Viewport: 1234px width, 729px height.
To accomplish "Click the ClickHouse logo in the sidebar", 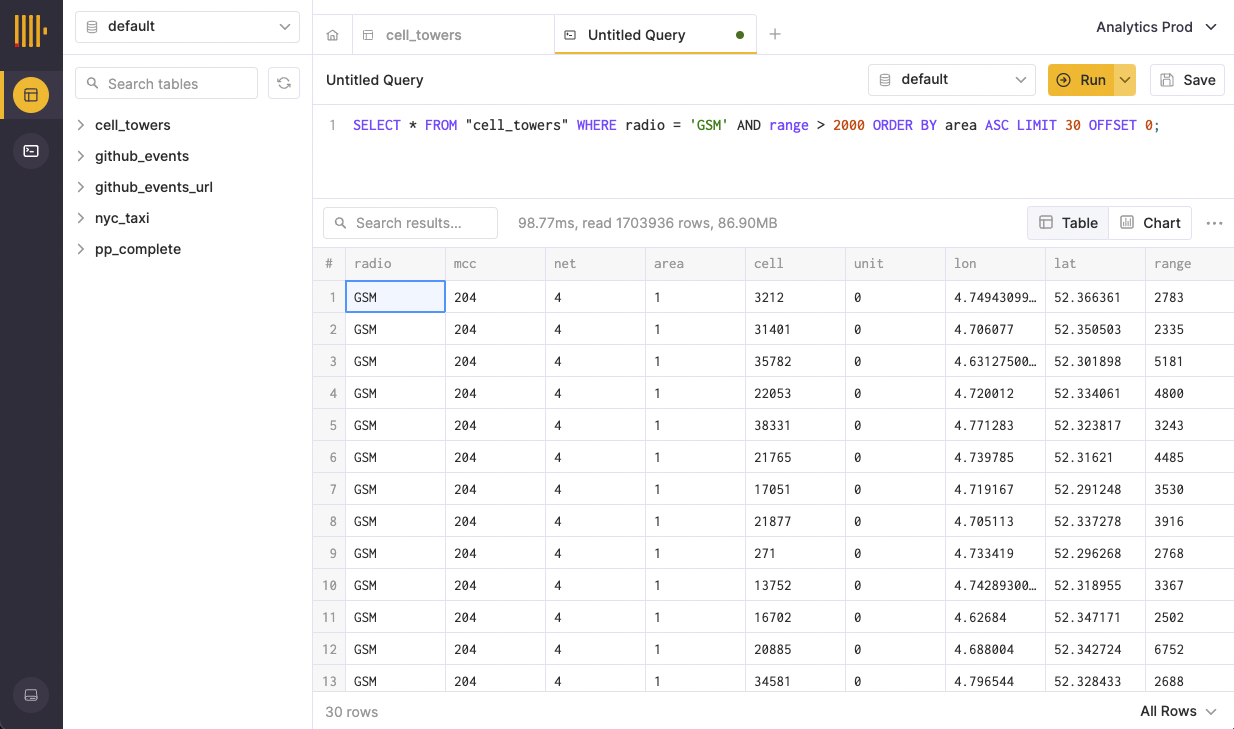I will coord(31,31).
